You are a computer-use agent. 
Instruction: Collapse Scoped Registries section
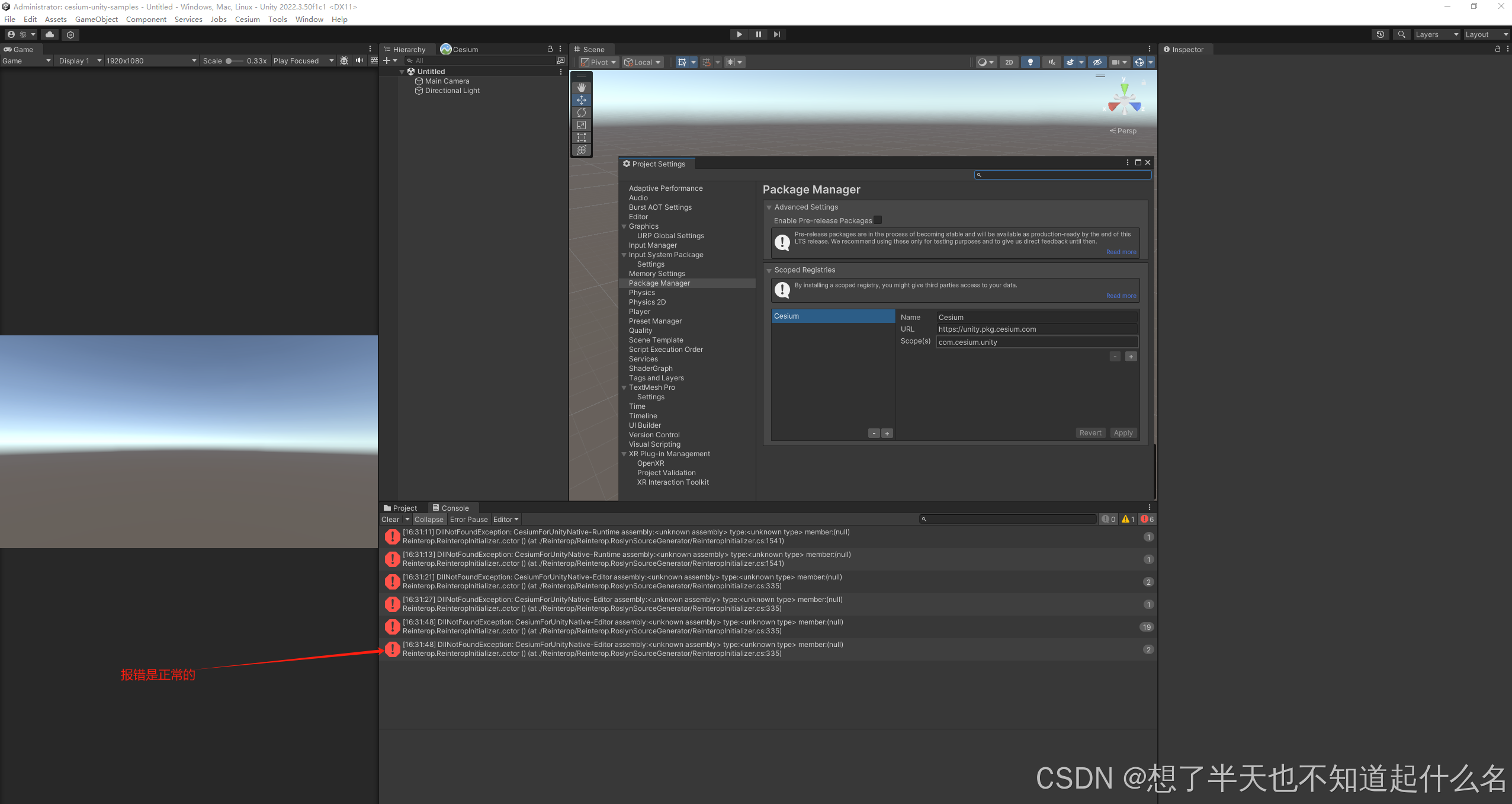[769, 270]
